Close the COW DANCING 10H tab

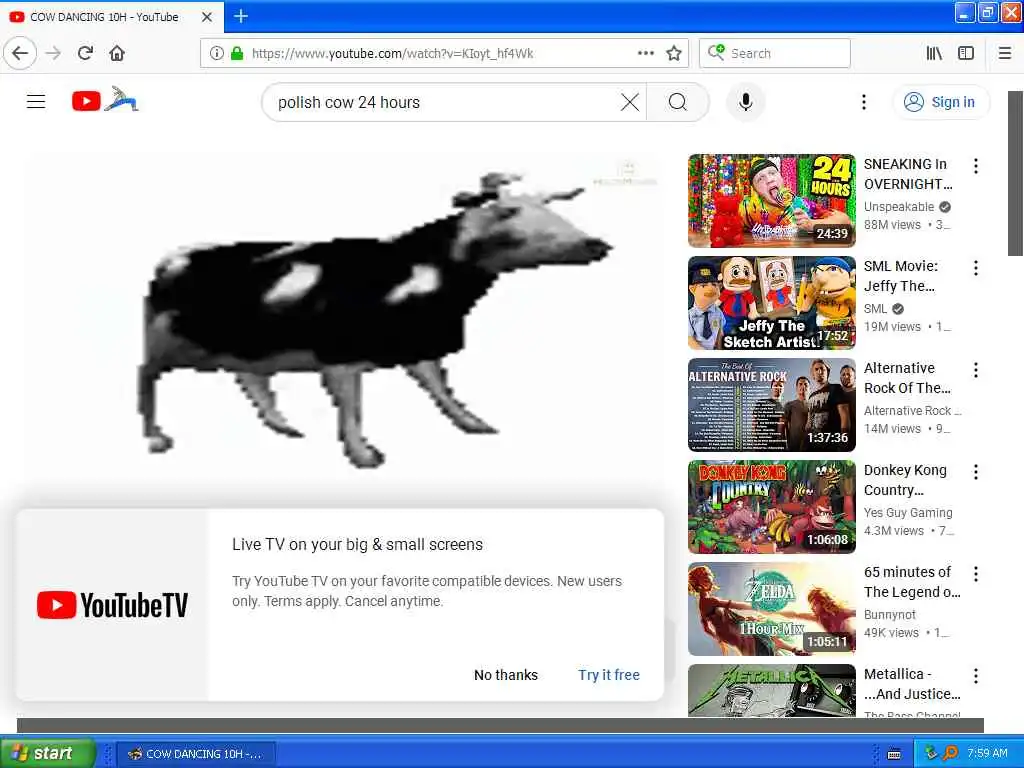(207, 17)
